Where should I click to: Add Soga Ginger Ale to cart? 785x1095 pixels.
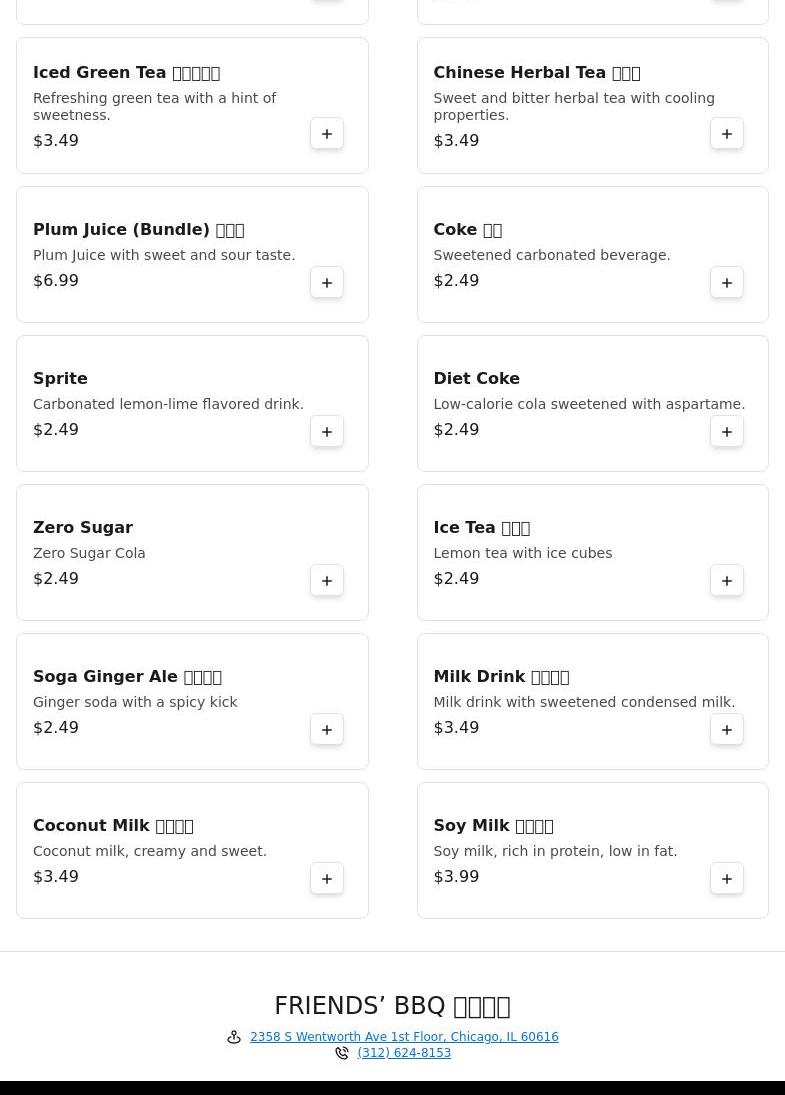coord(327,730)
